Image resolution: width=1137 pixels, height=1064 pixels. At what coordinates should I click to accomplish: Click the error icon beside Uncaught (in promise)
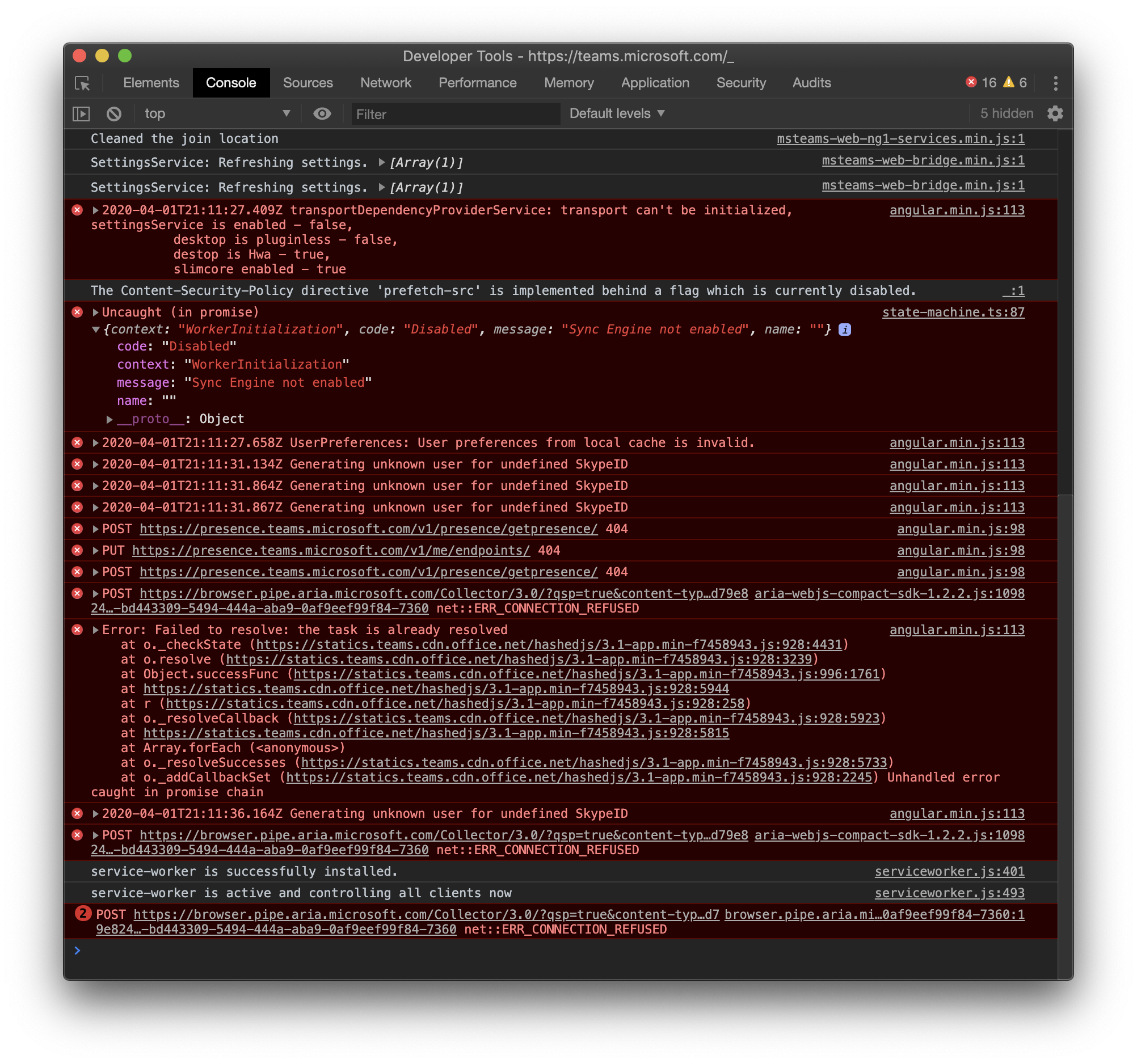point(77,312)
